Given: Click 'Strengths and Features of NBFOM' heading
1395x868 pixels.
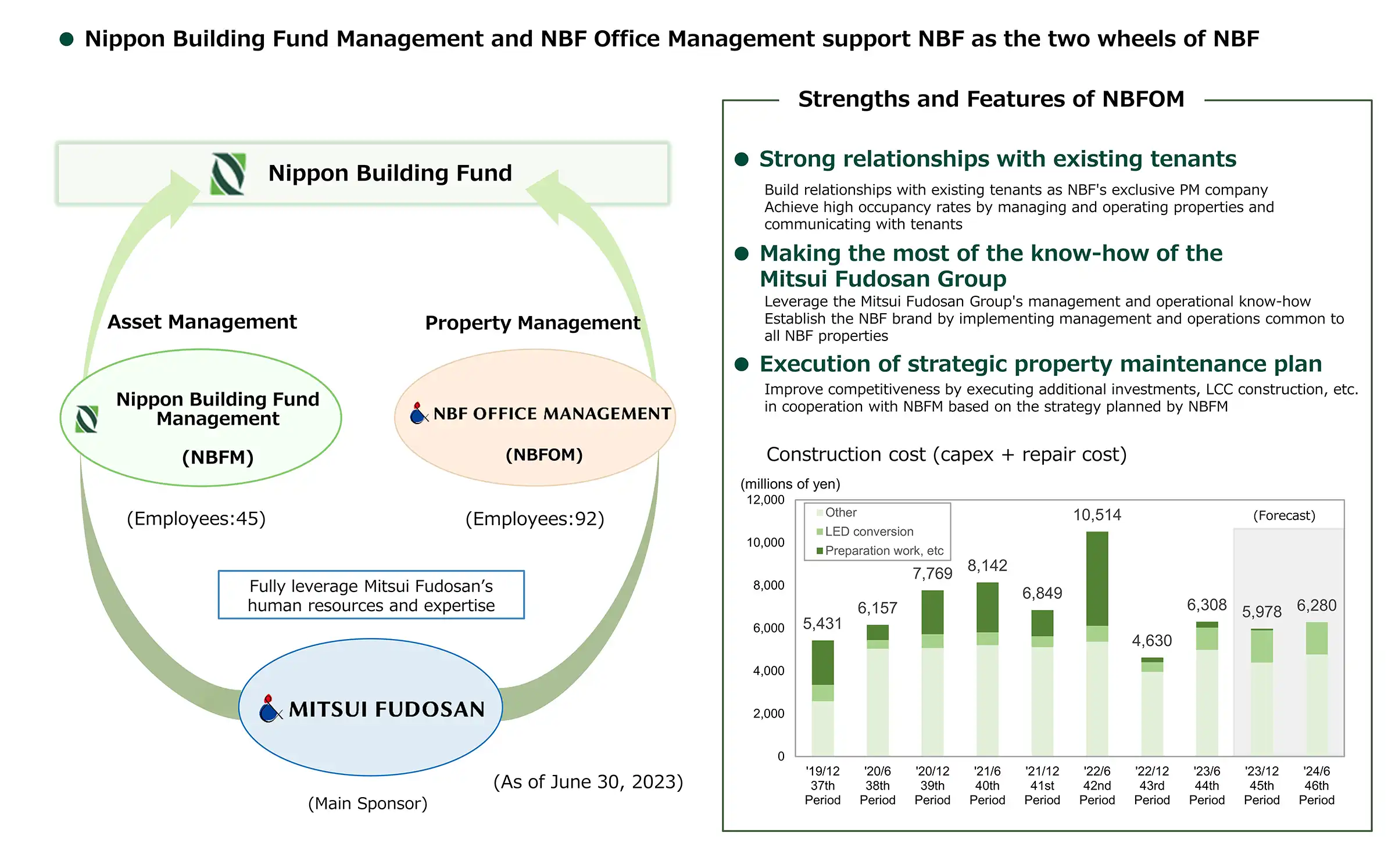Looking at the screenshot, I should click(x=991, y=99).
